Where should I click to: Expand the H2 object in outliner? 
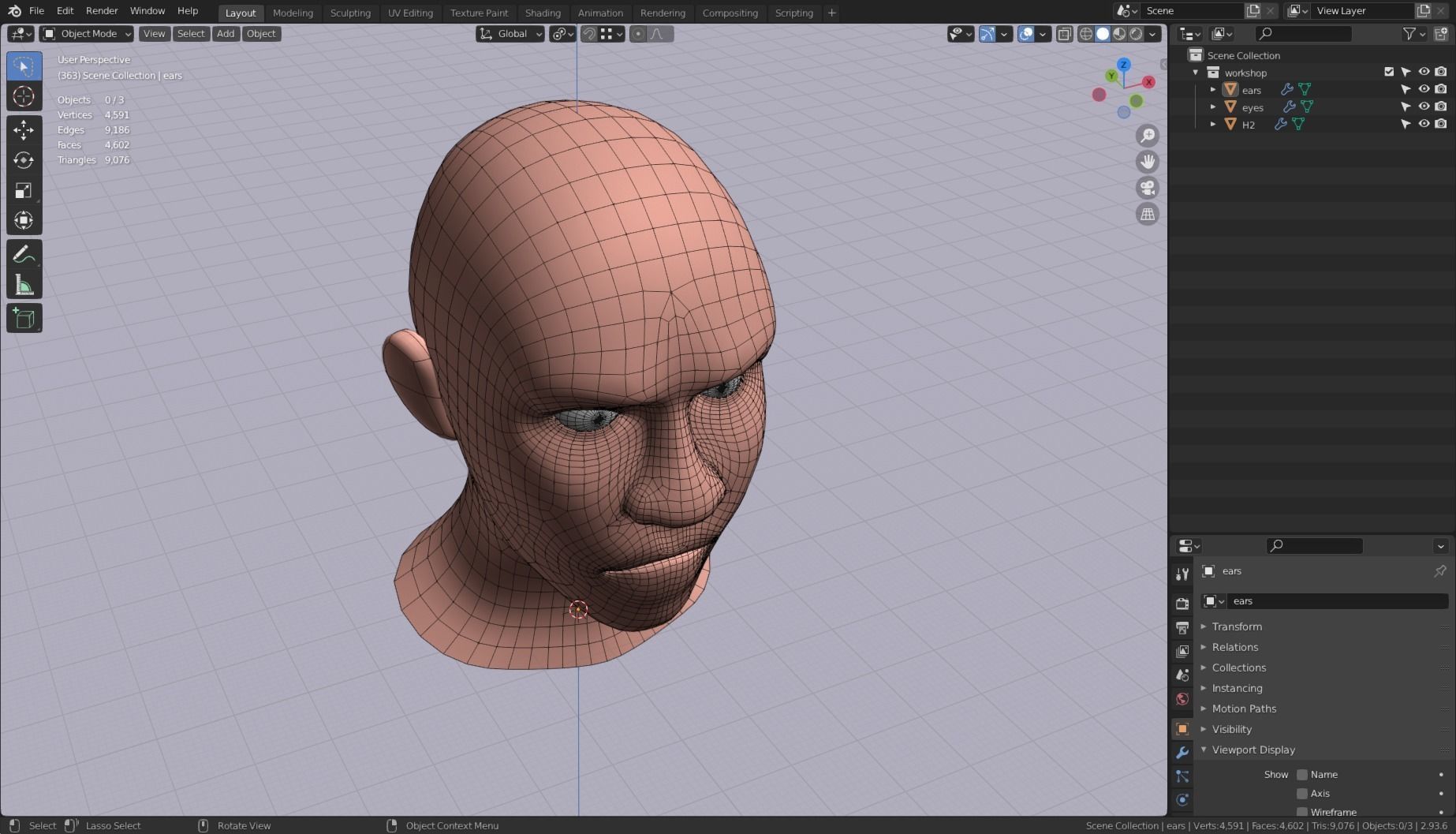point(1213,124)
